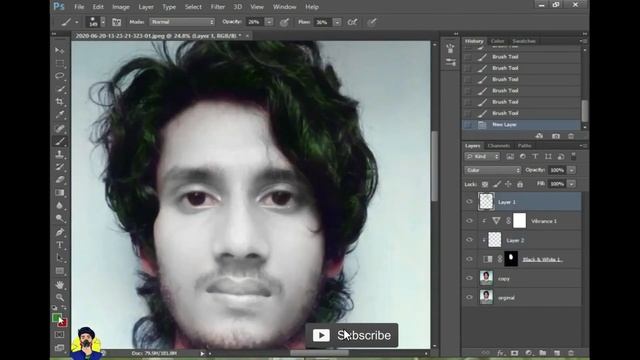Hide Layer 2 visibility eye
This screenshot has height=360, width=640.
coord(469,240)
